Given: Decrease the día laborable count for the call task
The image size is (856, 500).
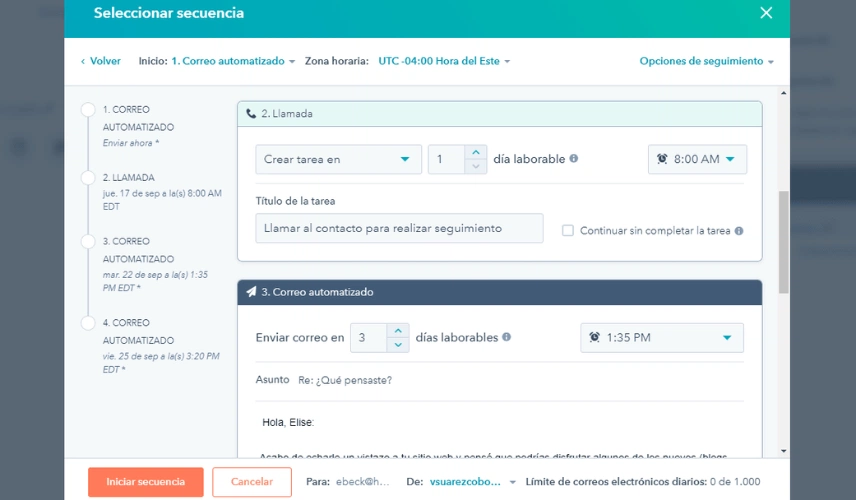Looking at the screenshot, I should click(476, 166).
